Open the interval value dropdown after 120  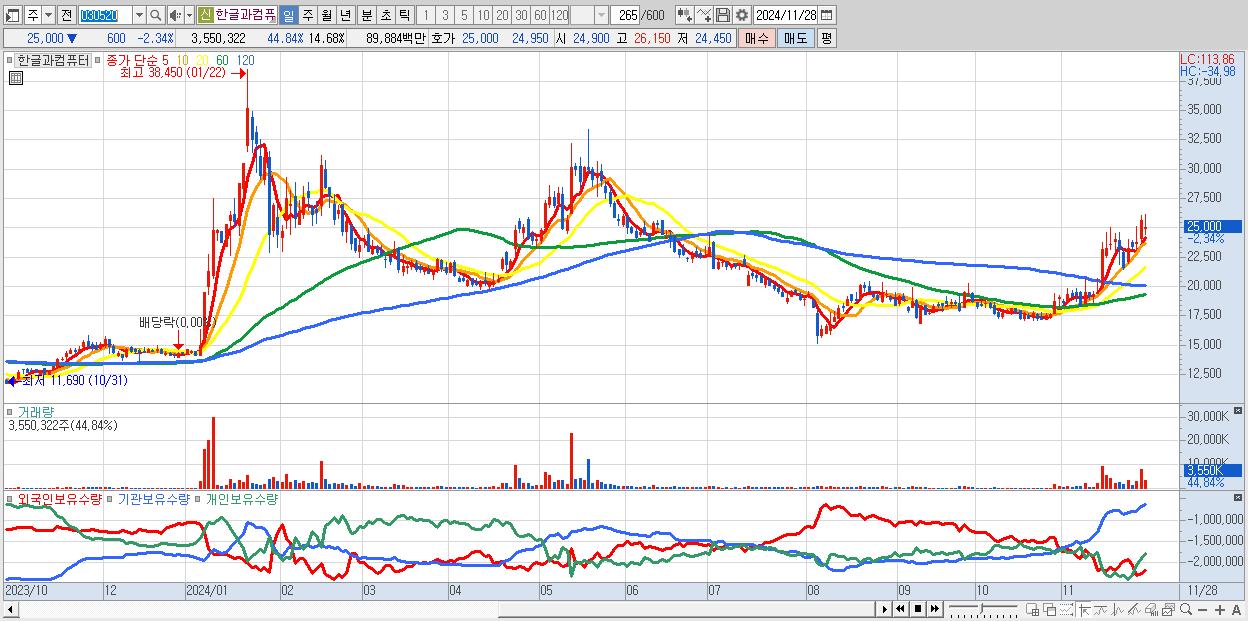pos(601,15)
